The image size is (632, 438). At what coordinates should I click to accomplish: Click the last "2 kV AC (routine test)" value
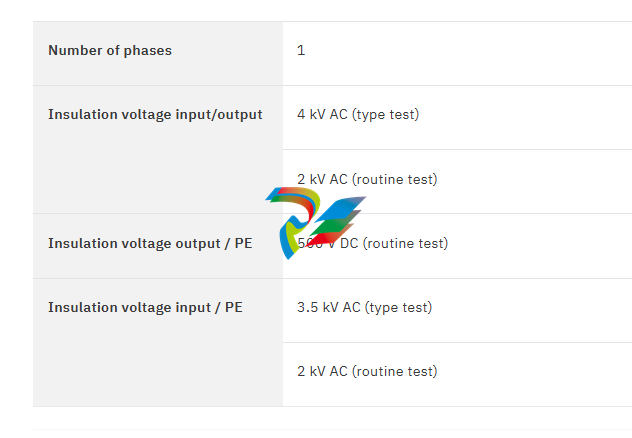(x=367, y=372)
